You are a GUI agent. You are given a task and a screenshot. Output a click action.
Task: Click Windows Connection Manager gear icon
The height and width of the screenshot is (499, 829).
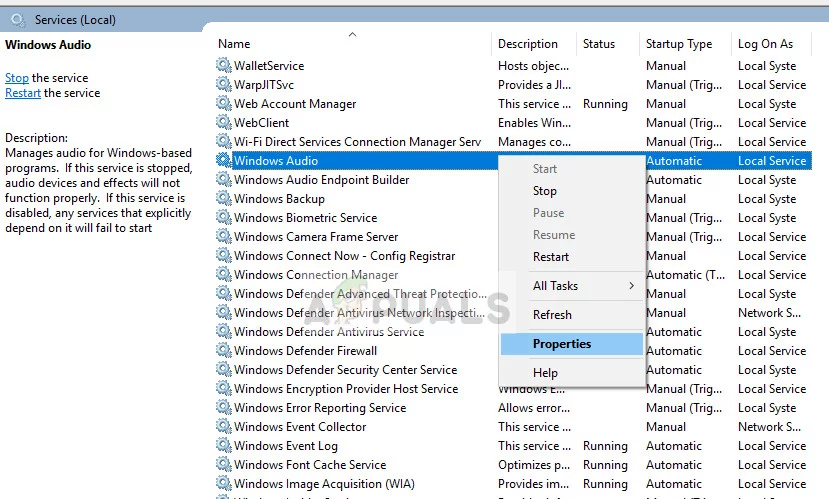pos(224,274)
